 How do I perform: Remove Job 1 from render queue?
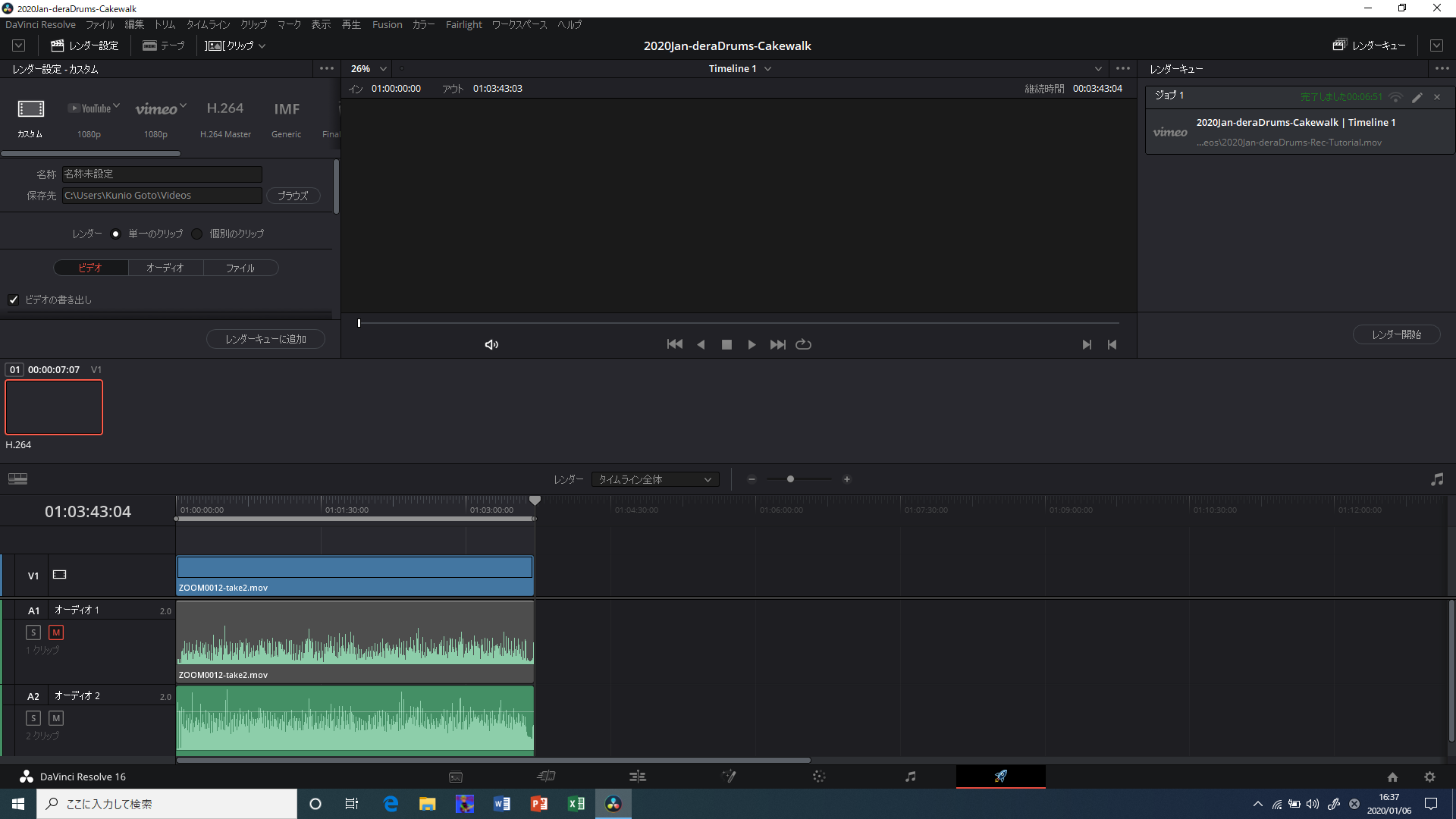pos(1437,97)
